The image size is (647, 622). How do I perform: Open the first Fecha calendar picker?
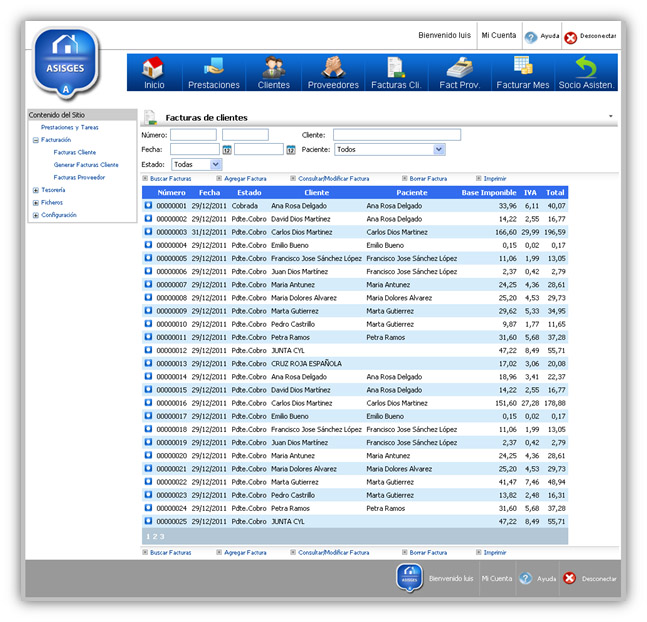pyautogui.click(x=227, y=150)
